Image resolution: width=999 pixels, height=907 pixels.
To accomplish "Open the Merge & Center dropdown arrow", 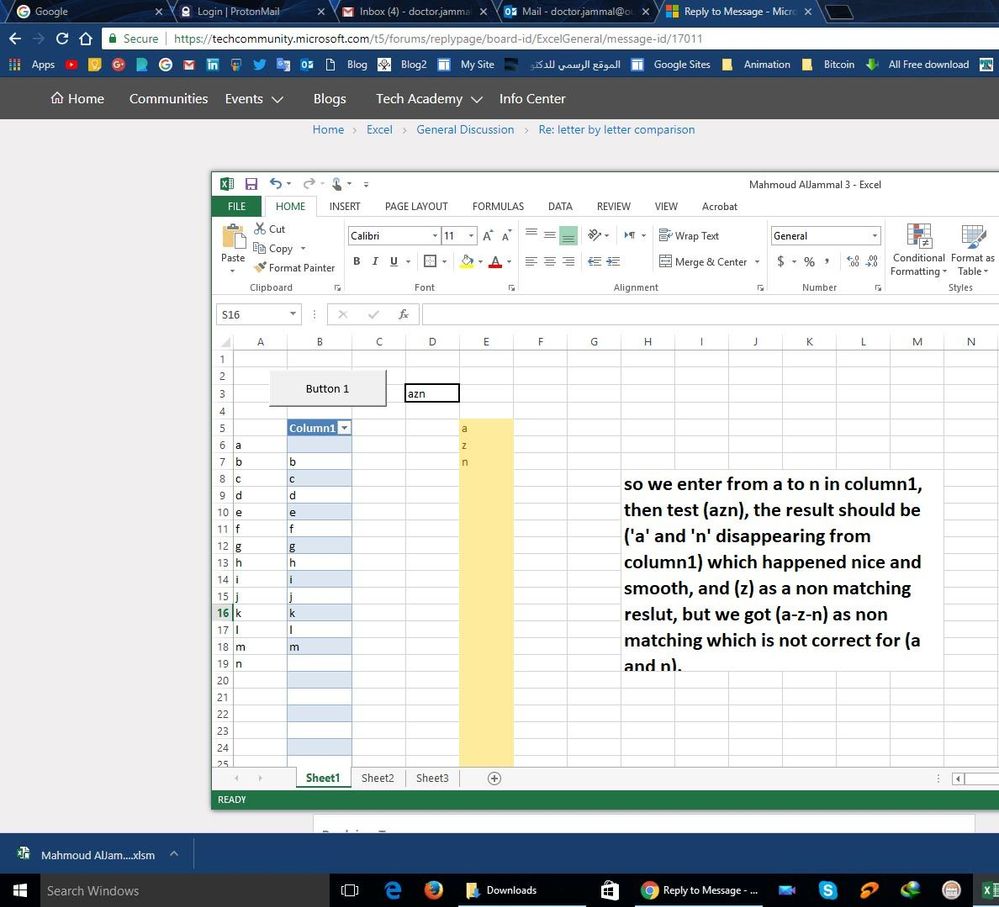I will tap(757, 261).
